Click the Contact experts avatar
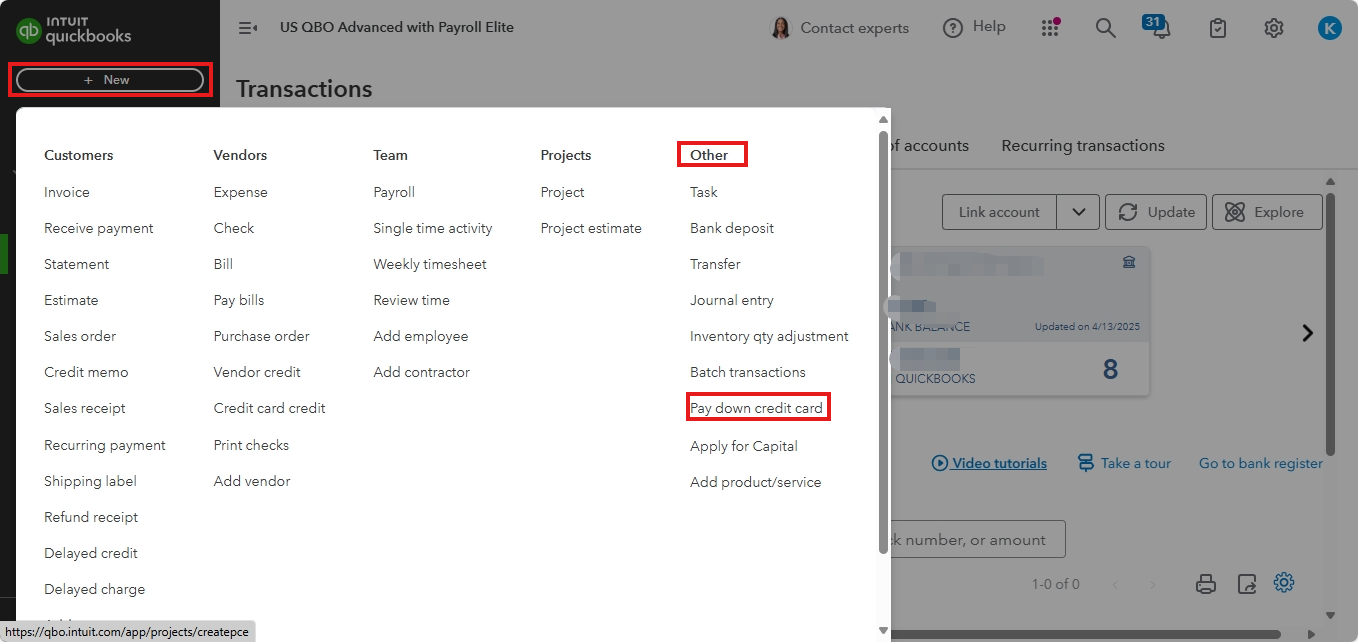The height and width of the screenshot is (642, 1358). click(x=780, y=28)
